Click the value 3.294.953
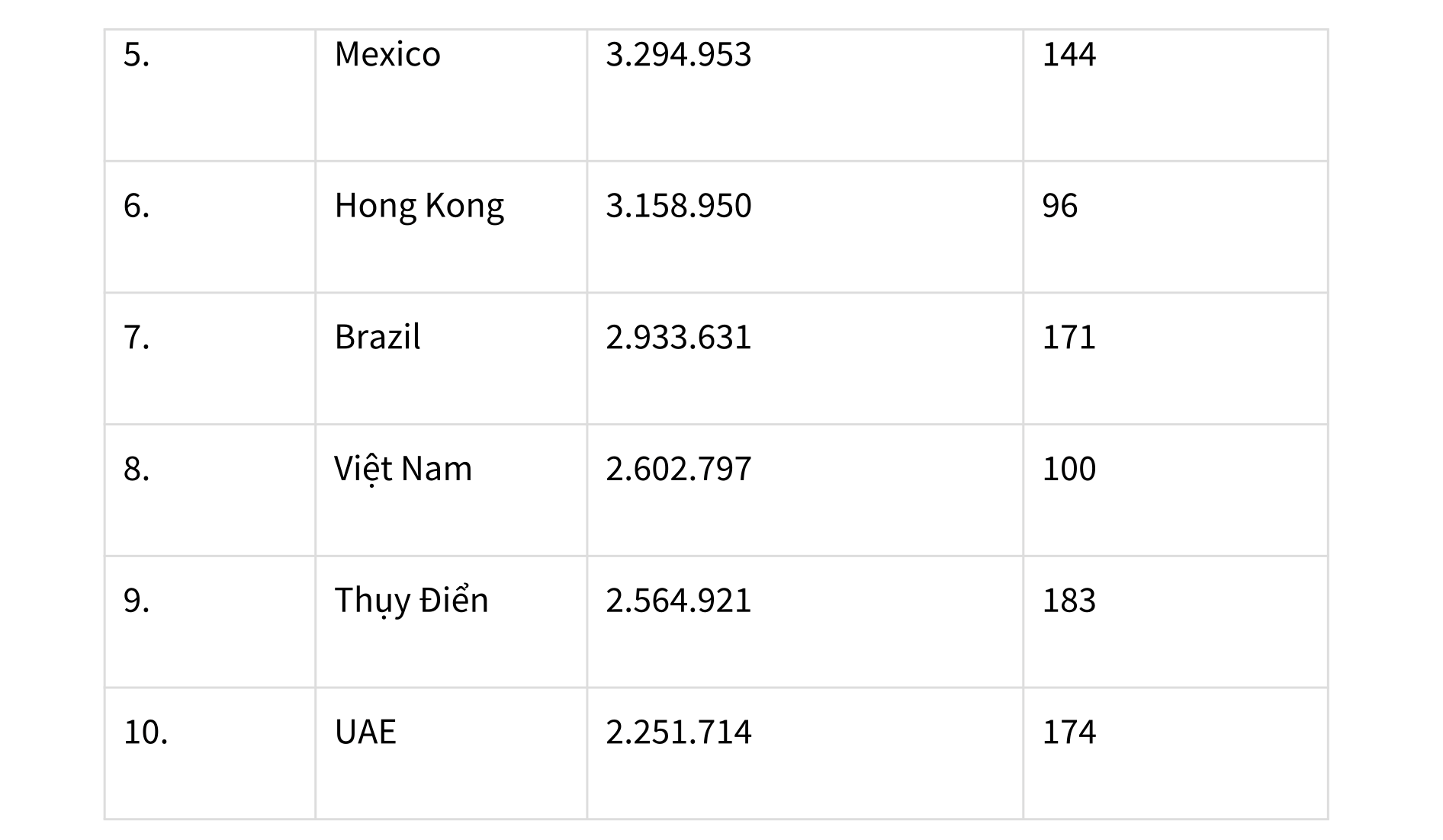Screen dimensions: 1443x840 pyautogui.click(x=678, y=55)
